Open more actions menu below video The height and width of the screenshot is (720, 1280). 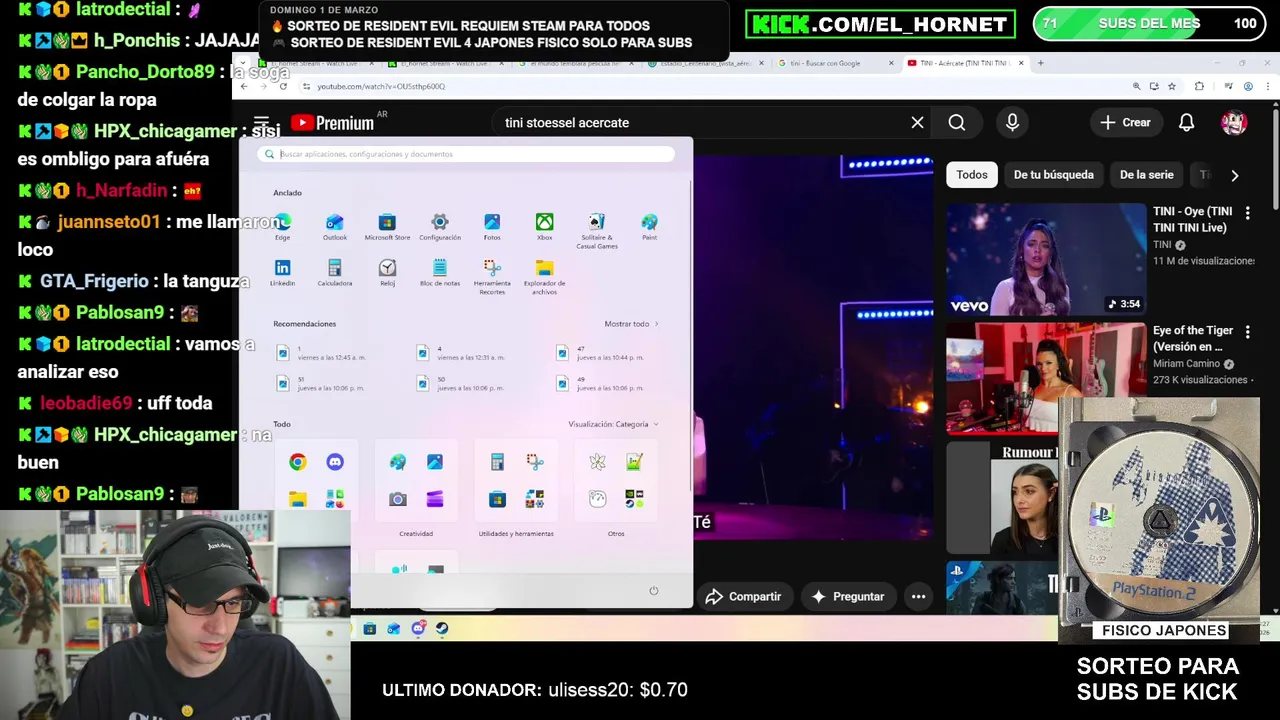point(918,597)
